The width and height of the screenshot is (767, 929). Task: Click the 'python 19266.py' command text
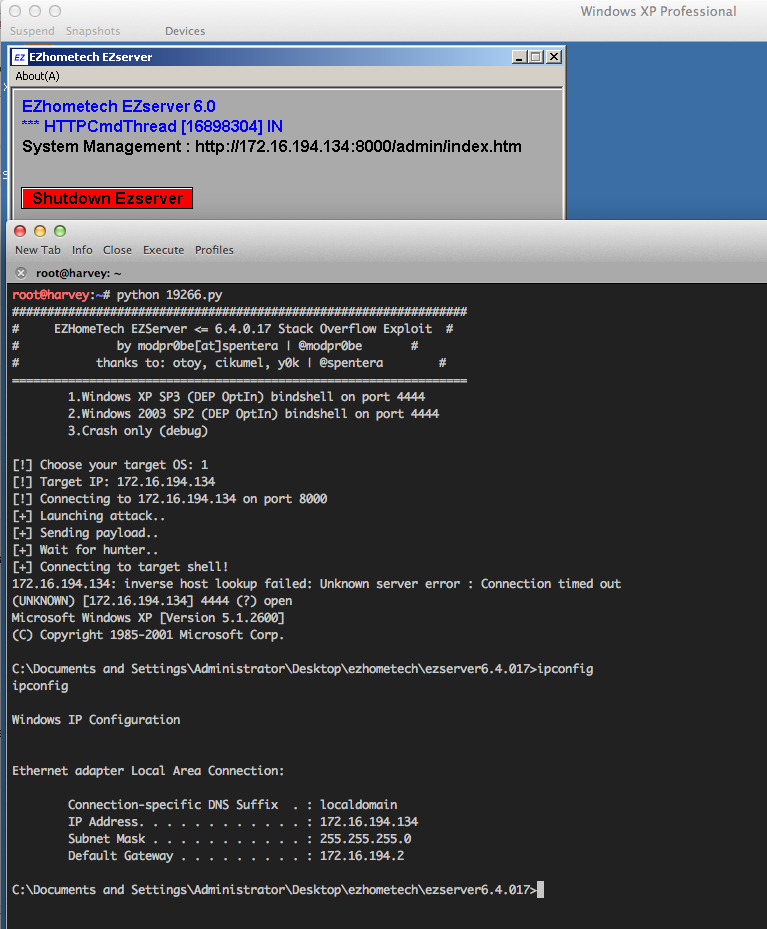[x=169, y=295]
